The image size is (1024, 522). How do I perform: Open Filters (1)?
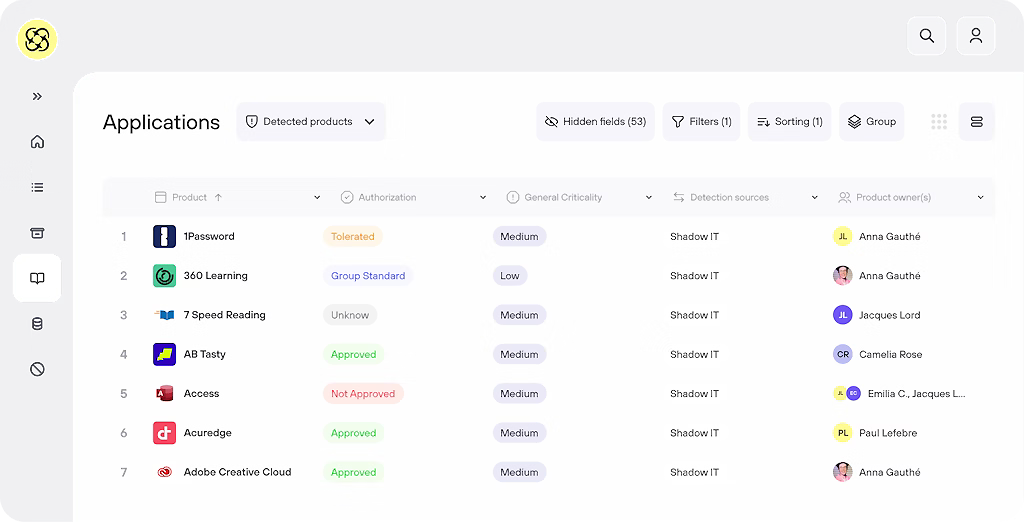(701, 122)
